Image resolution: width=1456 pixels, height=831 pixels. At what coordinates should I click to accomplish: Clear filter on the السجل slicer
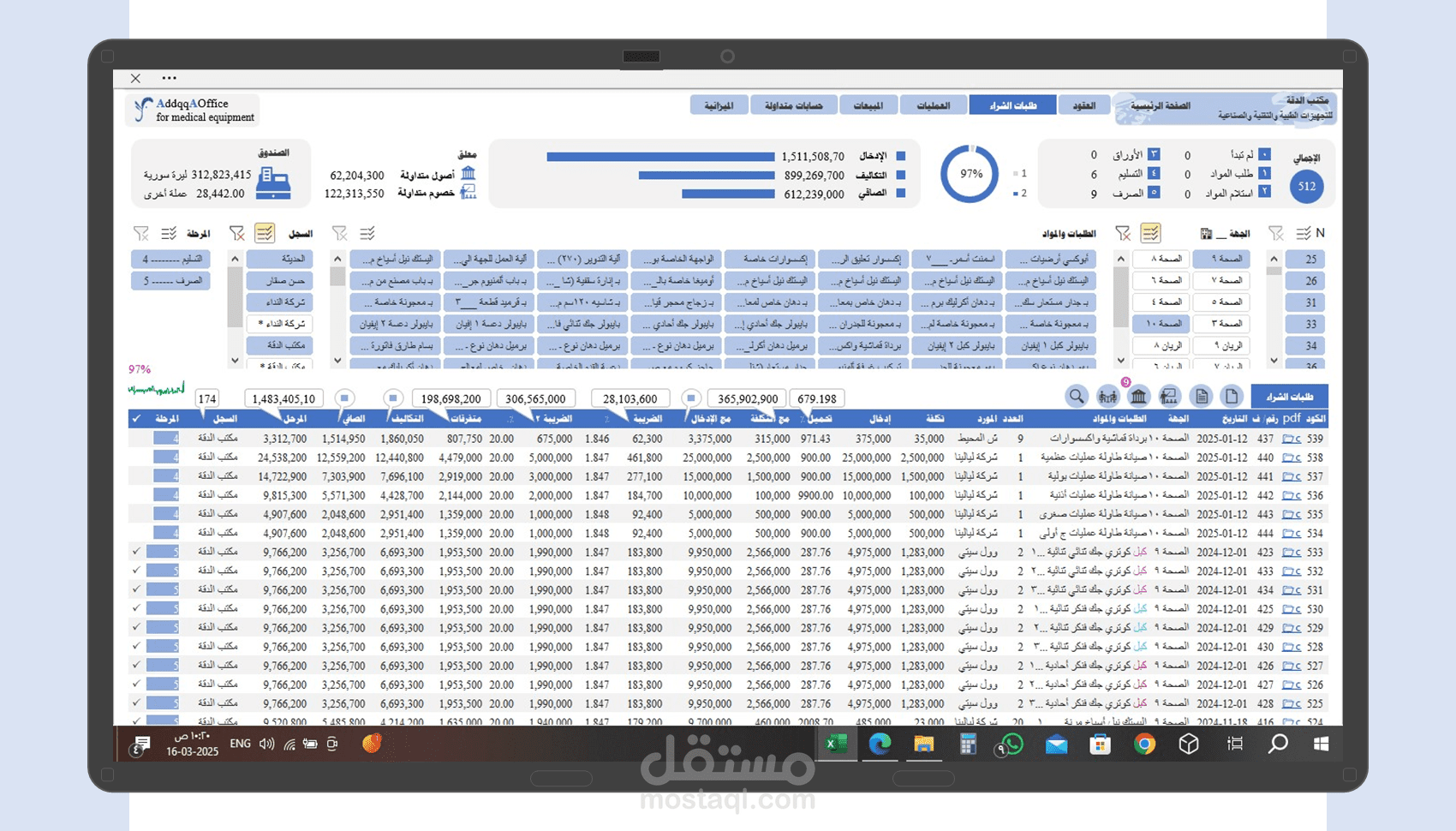coord(237,233)
